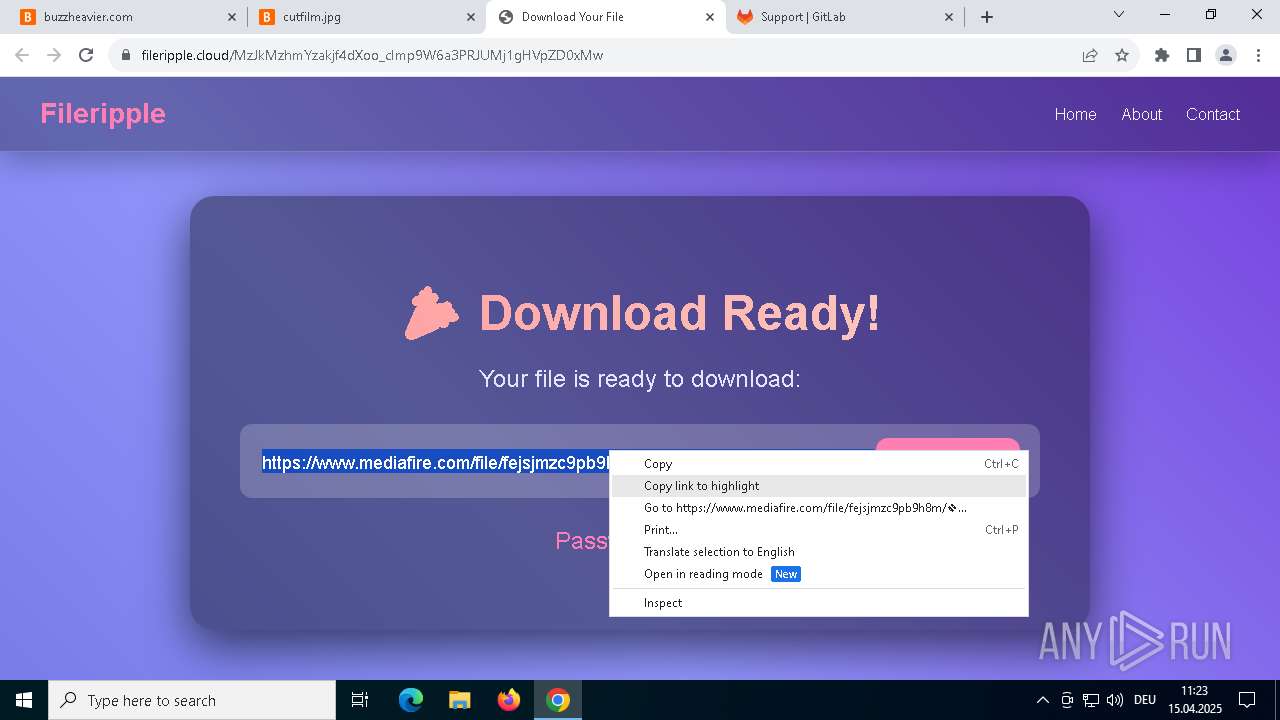Close the buzzheavier.com tab
Screen dimensions: 1280x720
pos(232,17)
